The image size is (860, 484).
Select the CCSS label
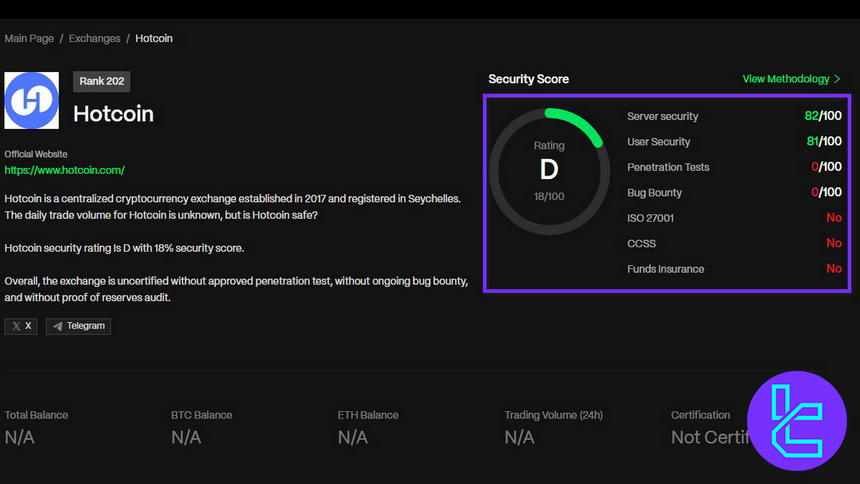pos(641,244)
